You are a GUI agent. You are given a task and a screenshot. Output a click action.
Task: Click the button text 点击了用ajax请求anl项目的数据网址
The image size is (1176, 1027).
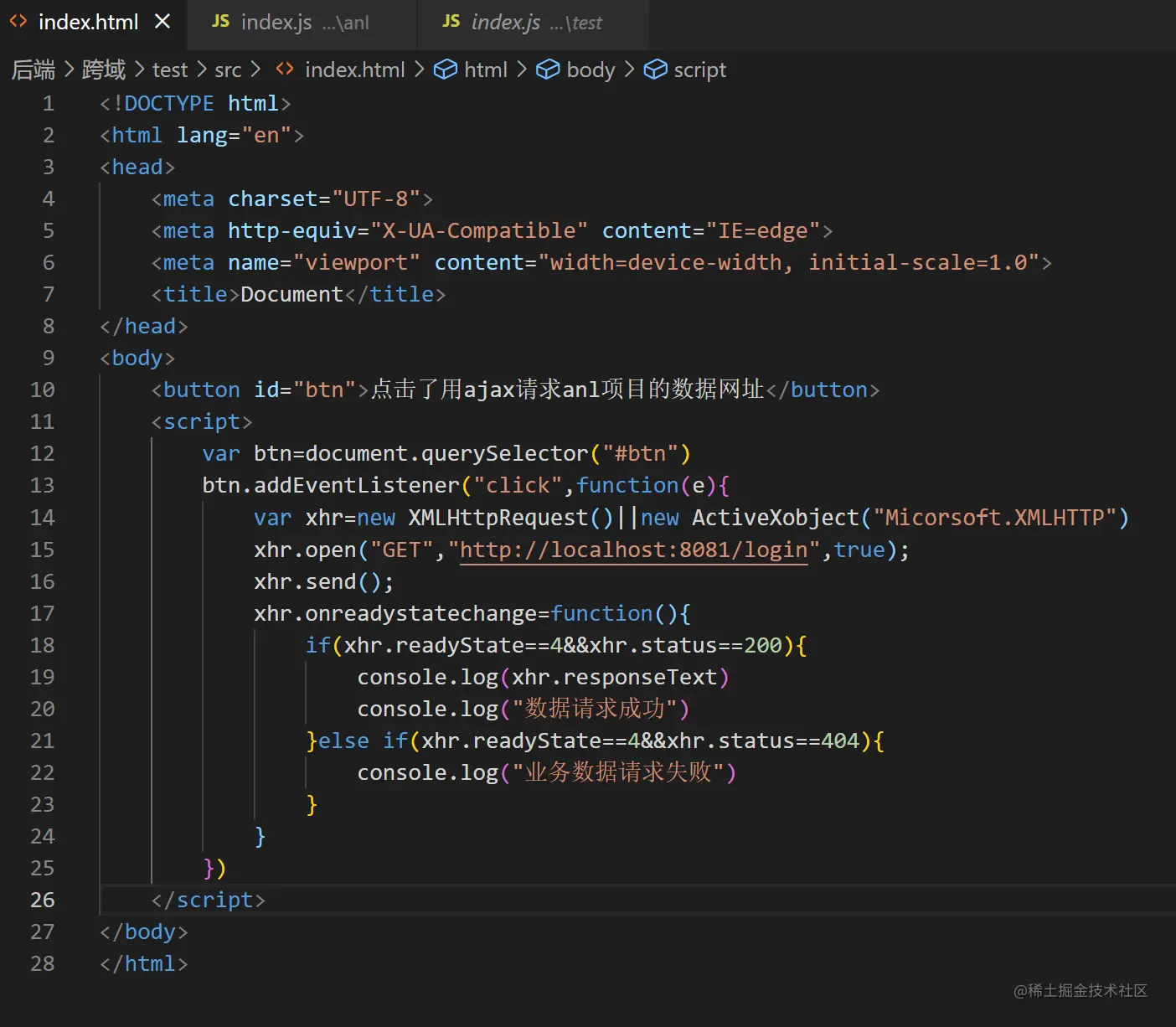pyautogui.click(x=567, y=390)
